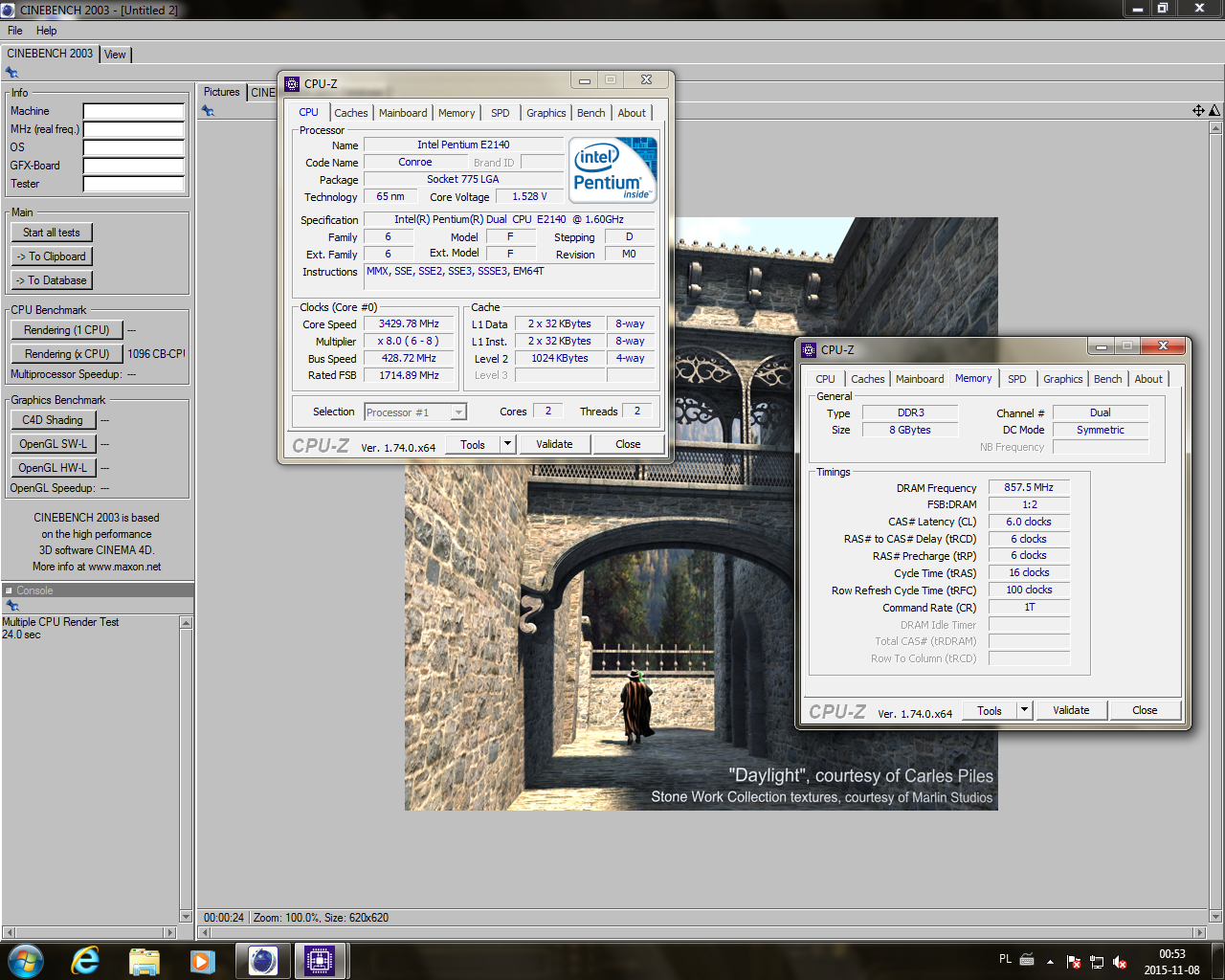Select the CINEBENCH 2003 tab

(x=50, y=54)
